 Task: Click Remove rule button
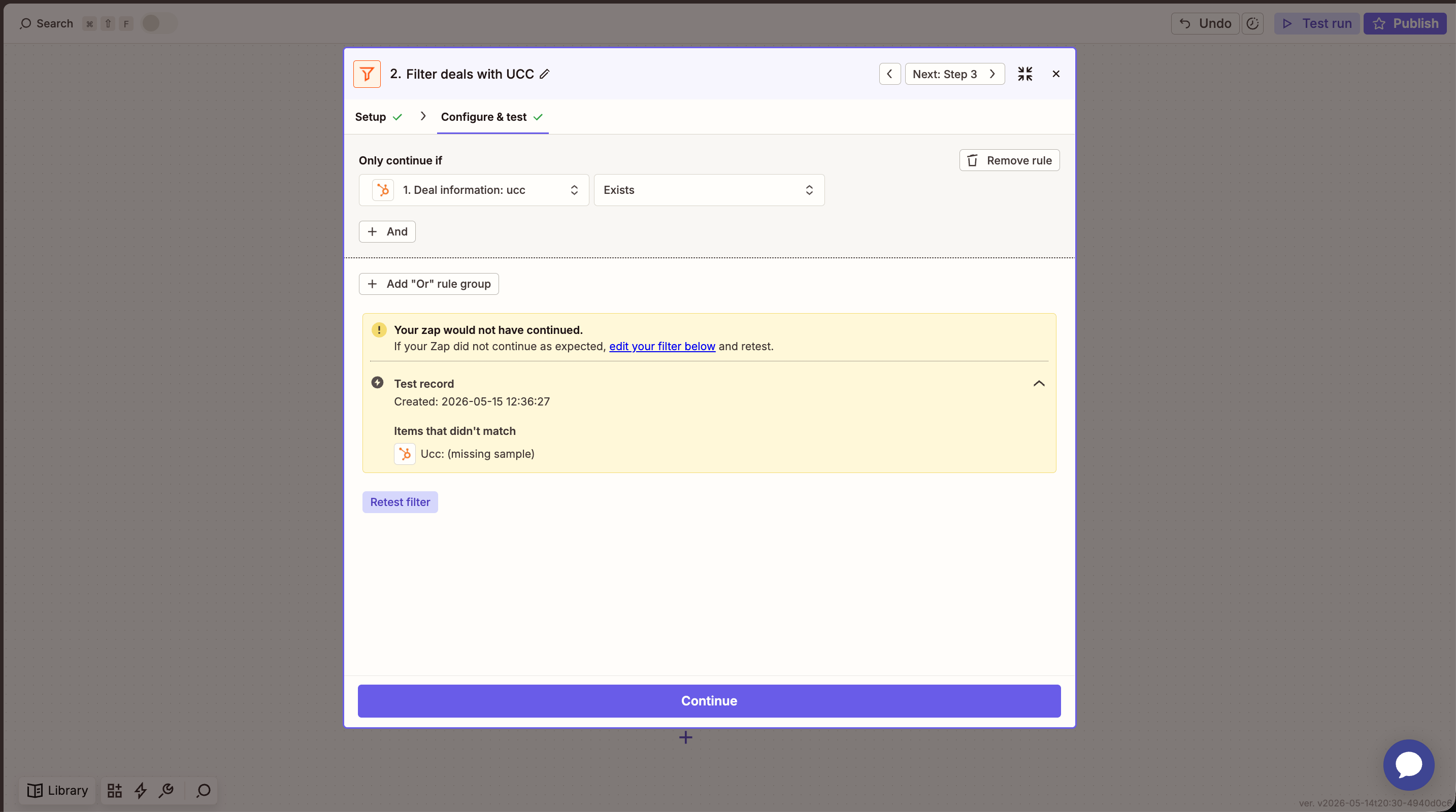pos(1009,160)
